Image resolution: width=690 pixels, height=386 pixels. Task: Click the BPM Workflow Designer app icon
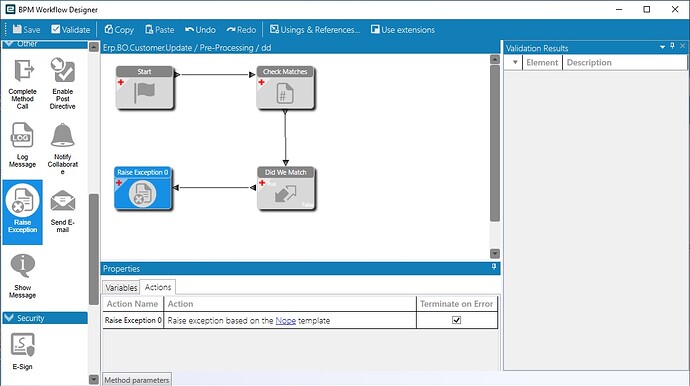pos(10,9)
